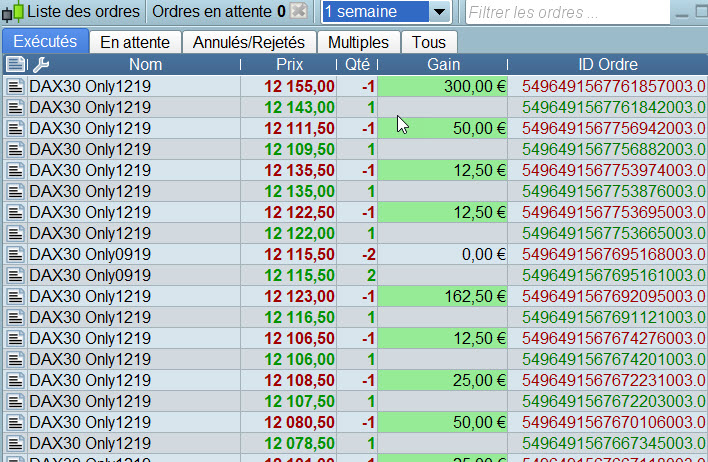The image size is (708, 462).
Task: Click the row icon for the 12 080,50 order
Action: 15,422
